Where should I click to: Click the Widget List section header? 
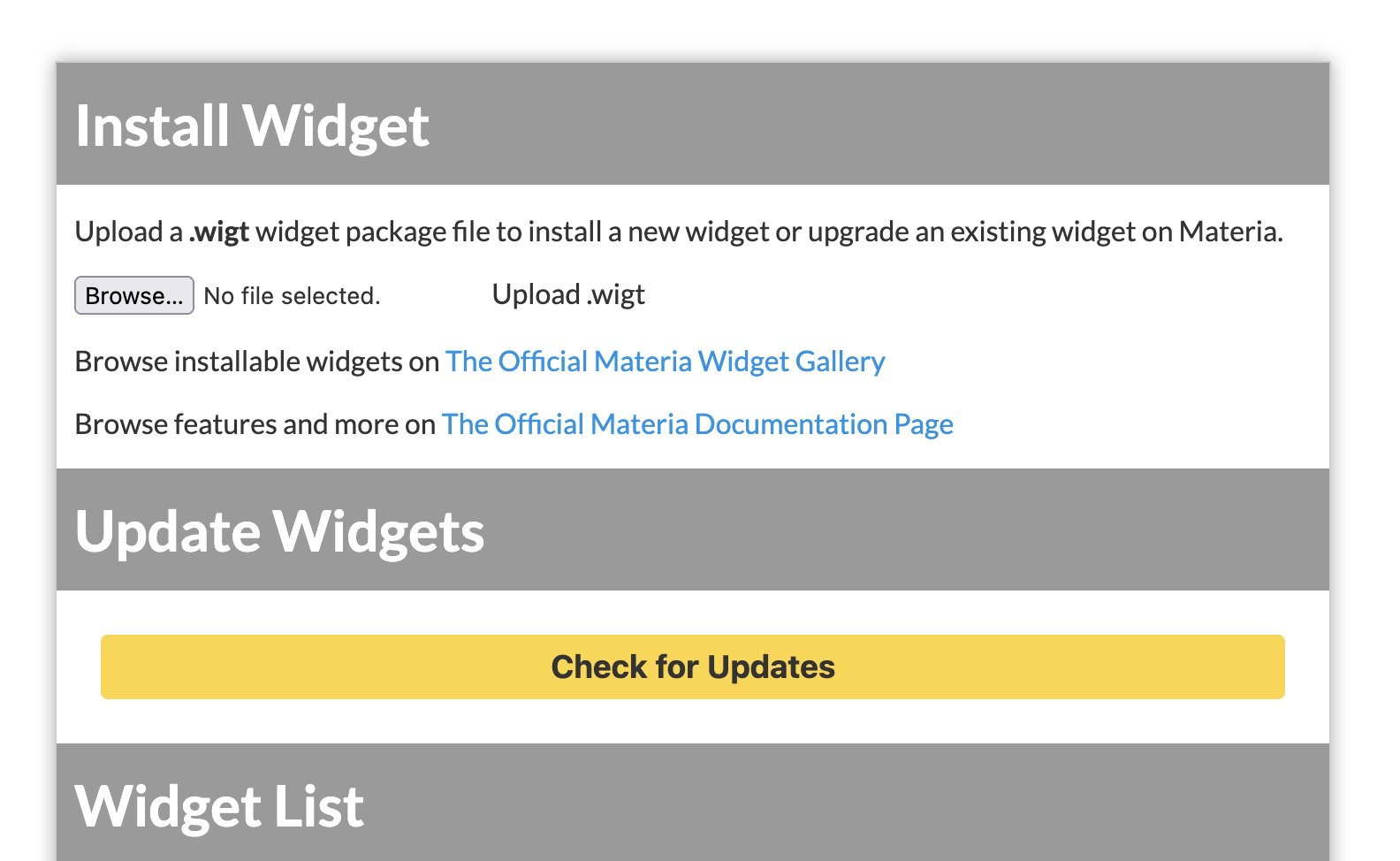pos(219,804)
